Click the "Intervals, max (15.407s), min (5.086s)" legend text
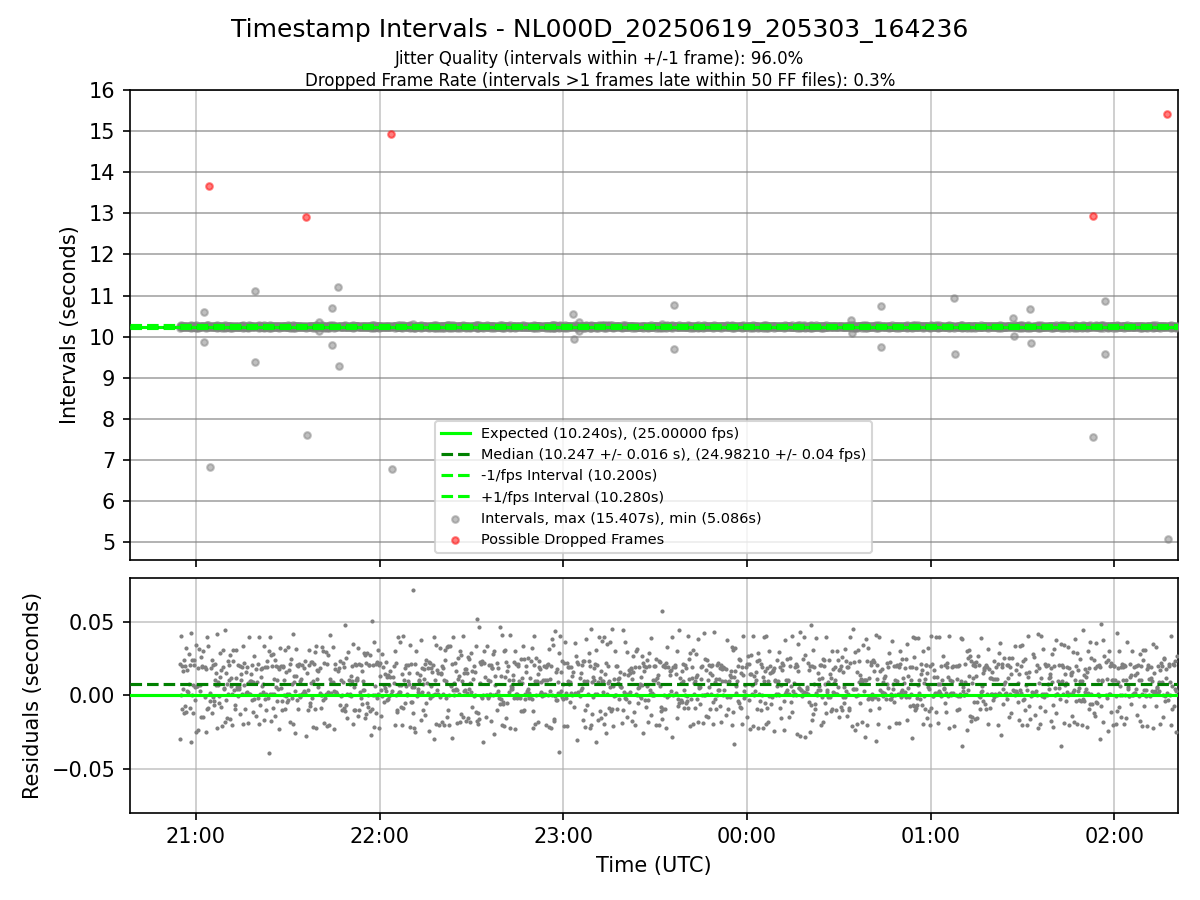The height and width of the screenshot is (900, 1200). click(x=621, y=518)
